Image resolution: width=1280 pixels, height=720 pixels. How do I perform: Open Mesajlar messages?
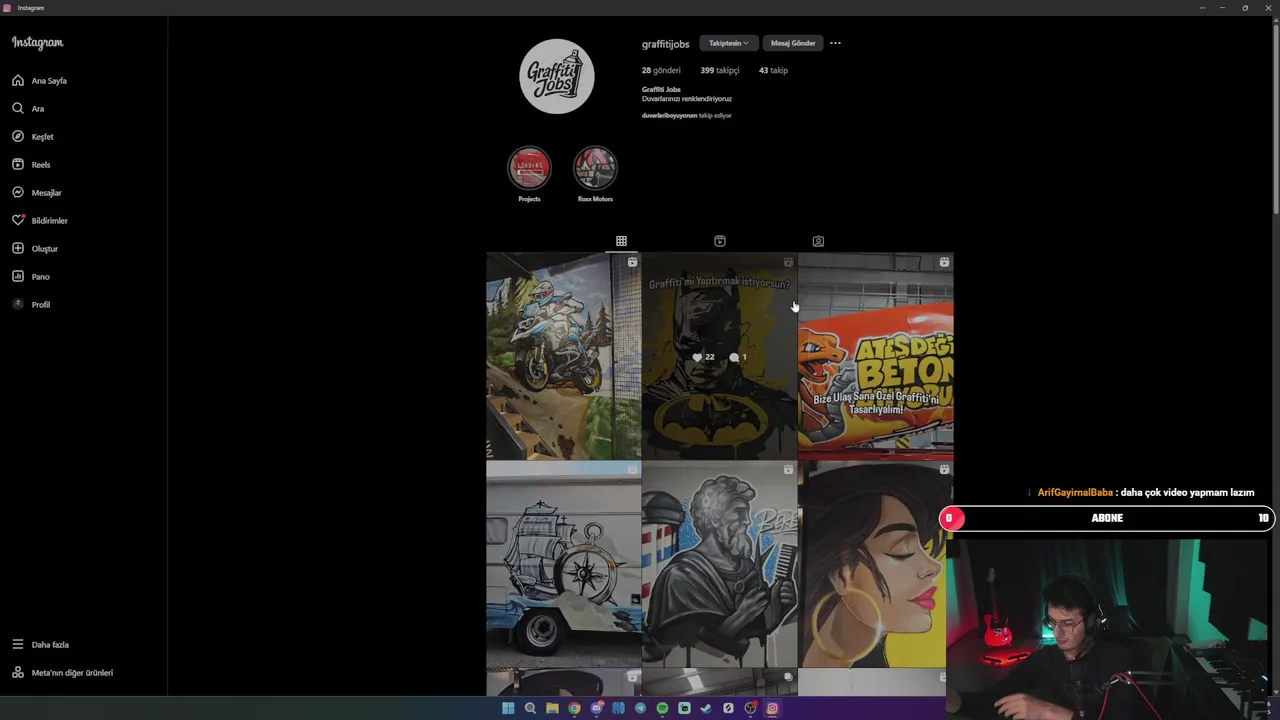(37, 192)
